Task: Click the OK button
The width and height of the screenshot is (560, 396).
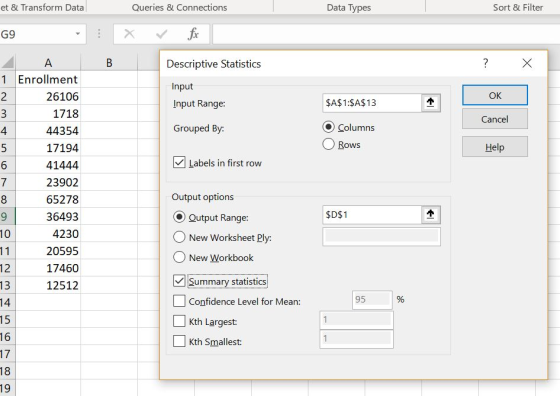Action: pyautogui.click(x=495, y=95)
